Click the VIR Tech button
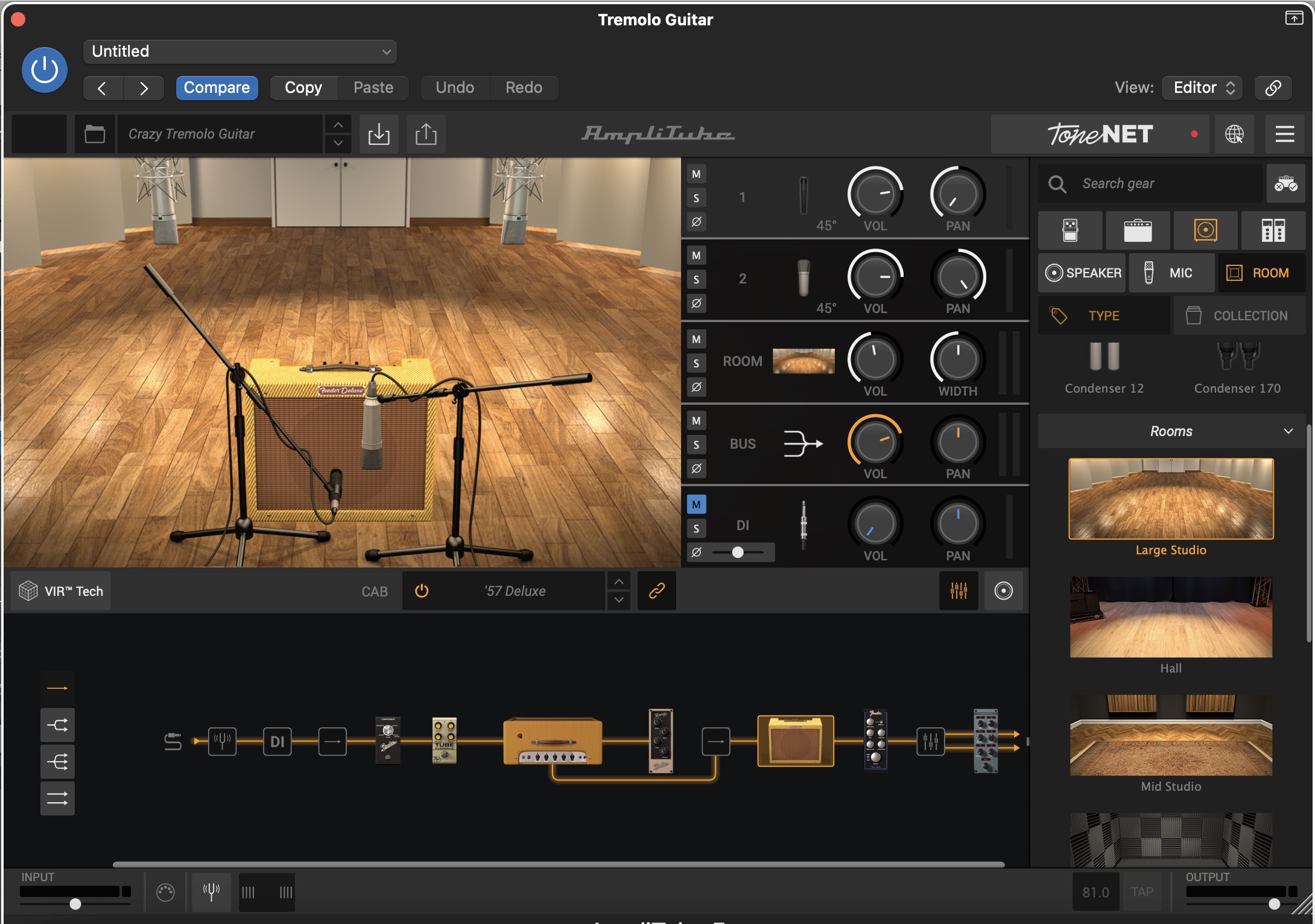 click(x=61, y=591)
